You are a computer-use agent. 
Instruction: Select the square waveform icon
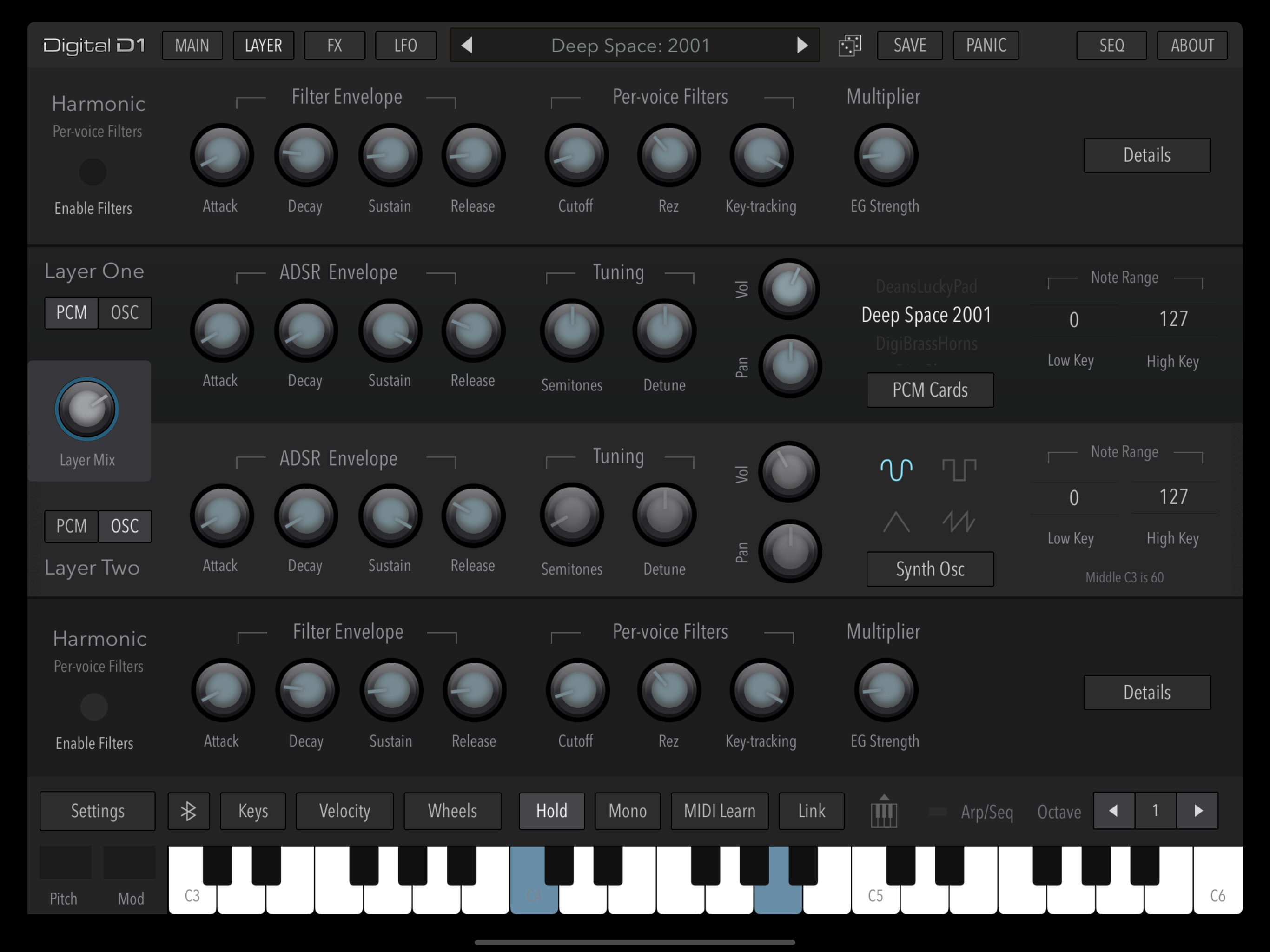click(959, 469)
